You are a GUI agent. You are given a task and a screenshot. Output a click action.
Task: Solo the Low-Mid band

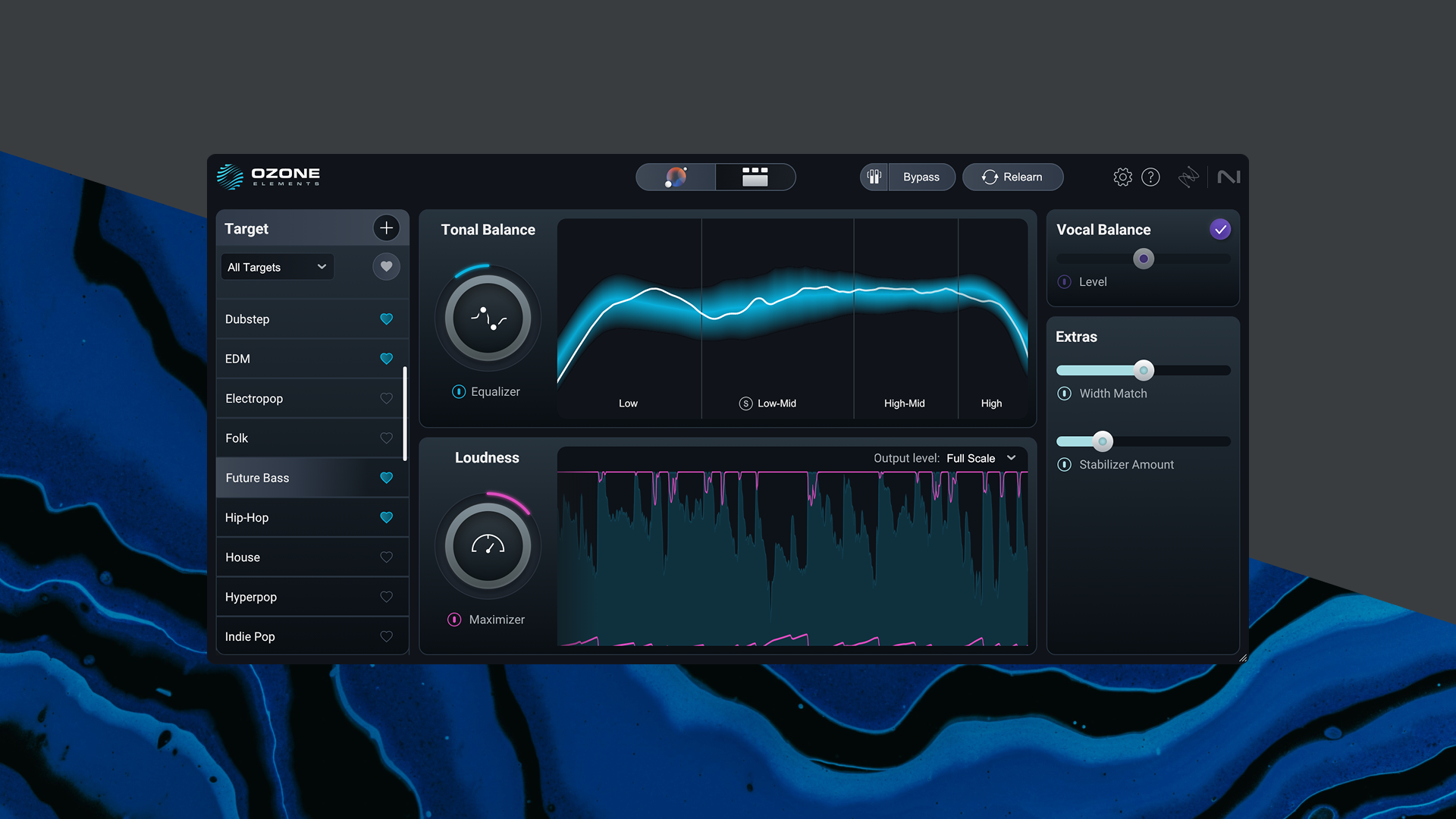[745, 403]
